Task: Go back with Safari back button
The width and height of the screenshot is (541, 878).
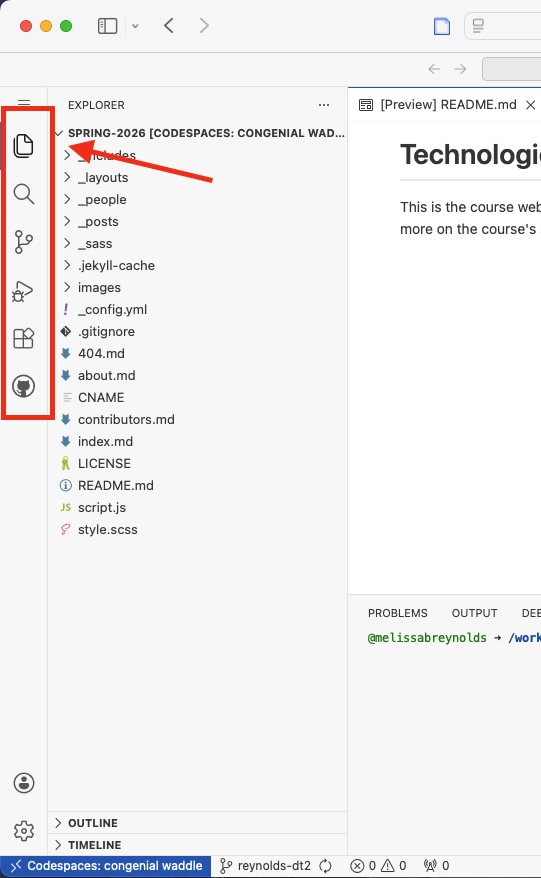Action: pyautogui.click(x=169, y=25)
